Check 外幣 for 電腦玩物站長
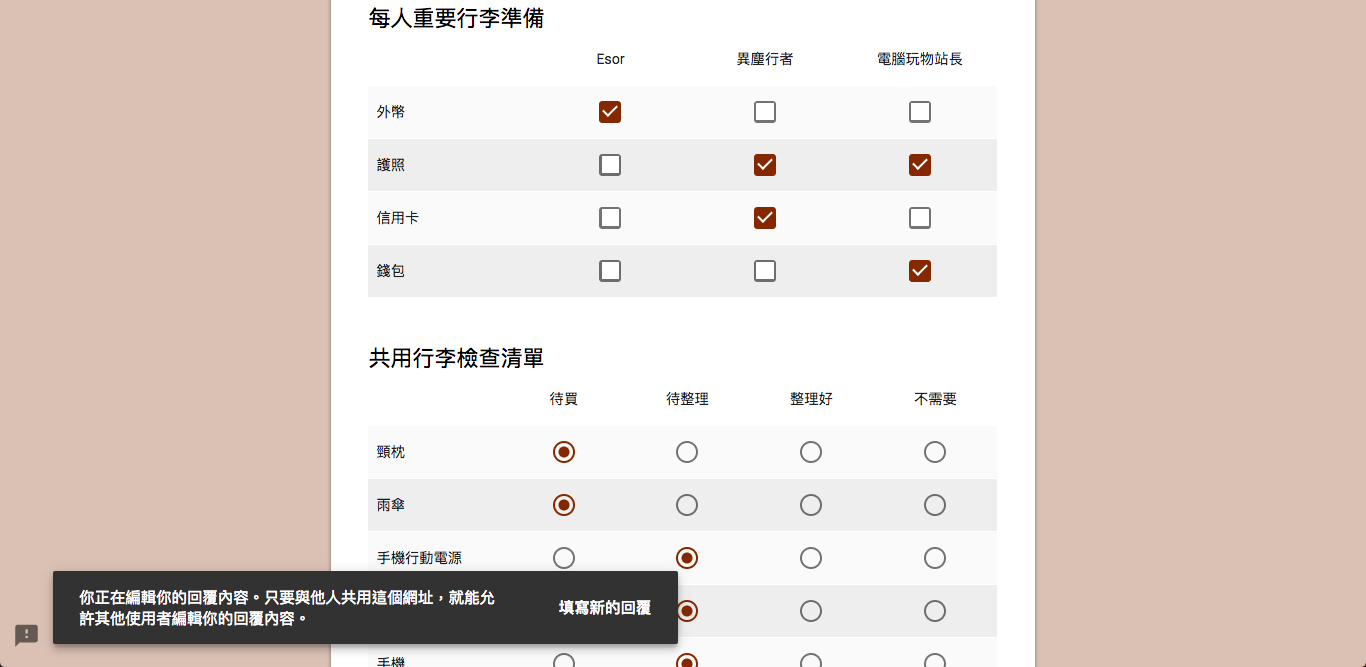1366x667 pixels. click(x=920, y=112)
